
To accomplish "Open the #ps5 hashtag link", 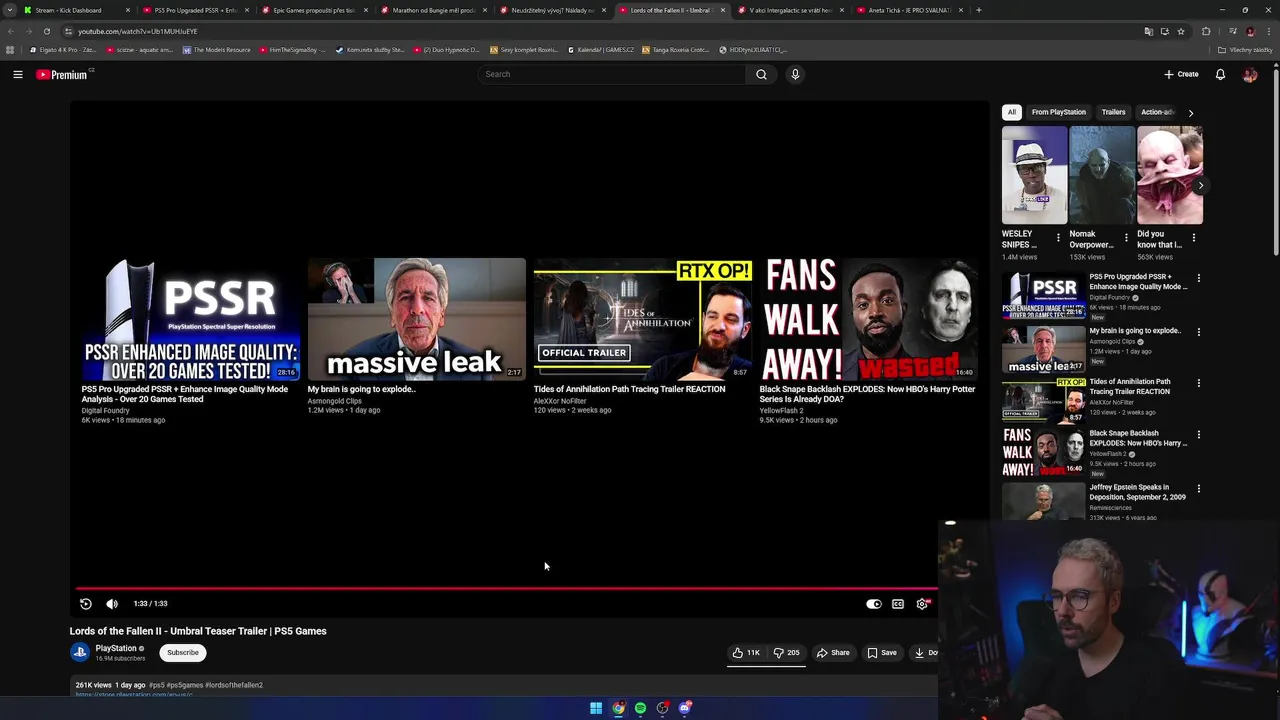I will [156, 685].
